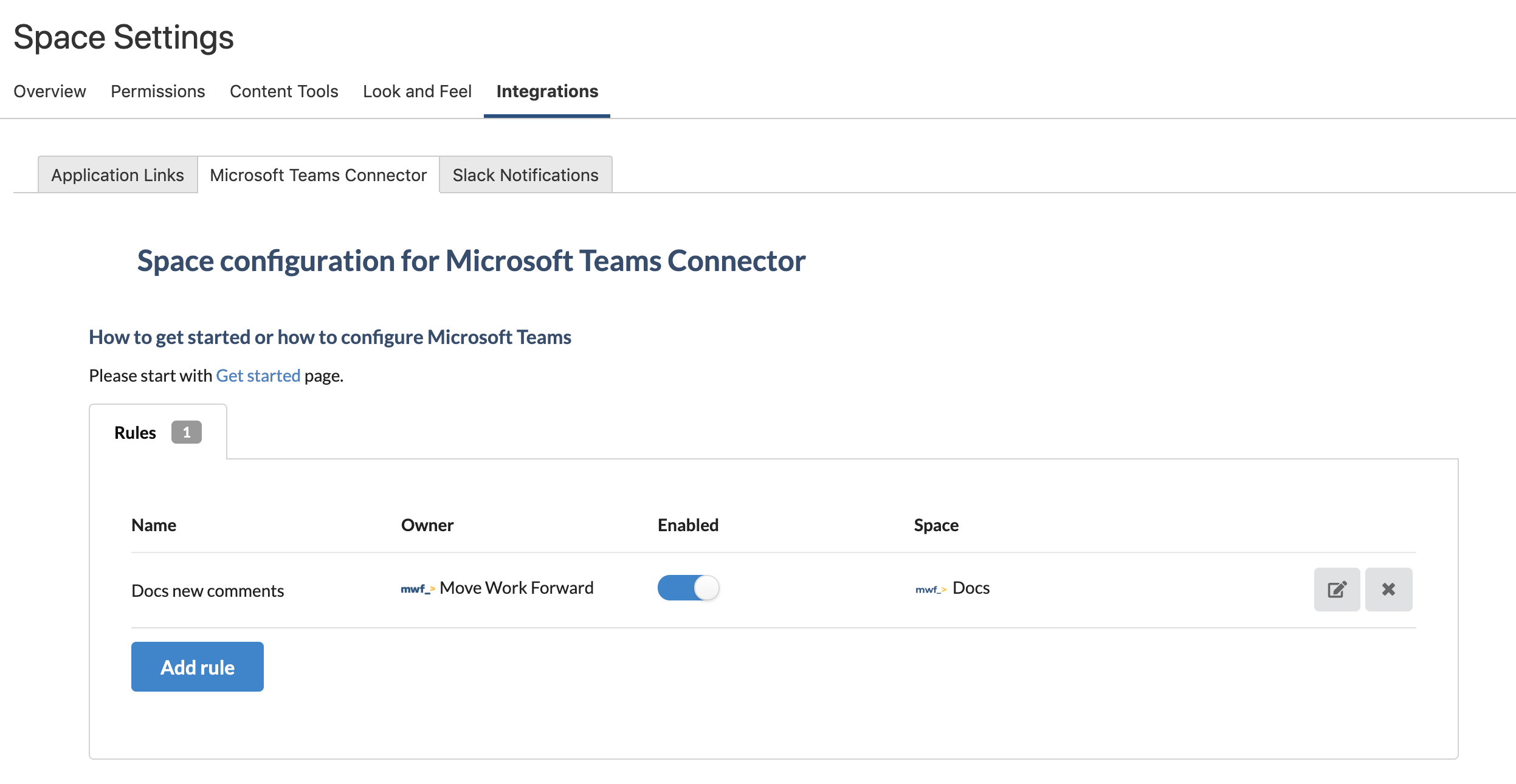Switch to the Permissions tab
Viewport: 1516px width, 784px height.
[x=157, y=91]
